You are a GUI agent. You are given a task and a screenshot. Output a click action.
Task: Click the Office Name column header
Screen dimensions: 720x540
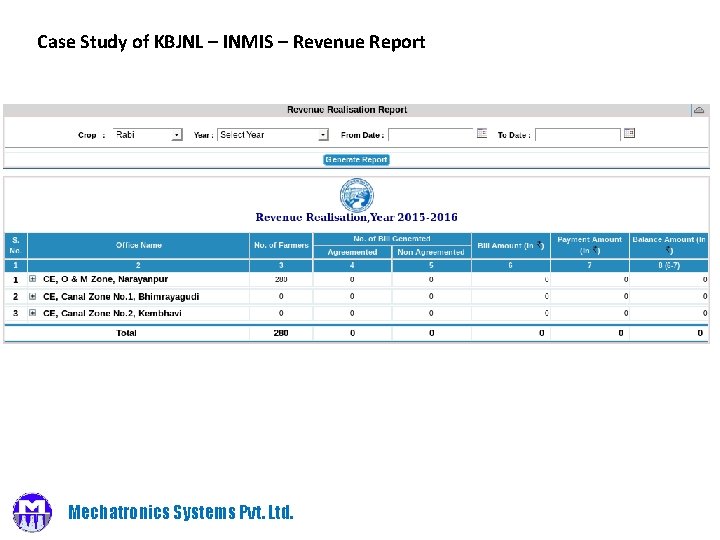pyautogui.click(x=139, y=245)
